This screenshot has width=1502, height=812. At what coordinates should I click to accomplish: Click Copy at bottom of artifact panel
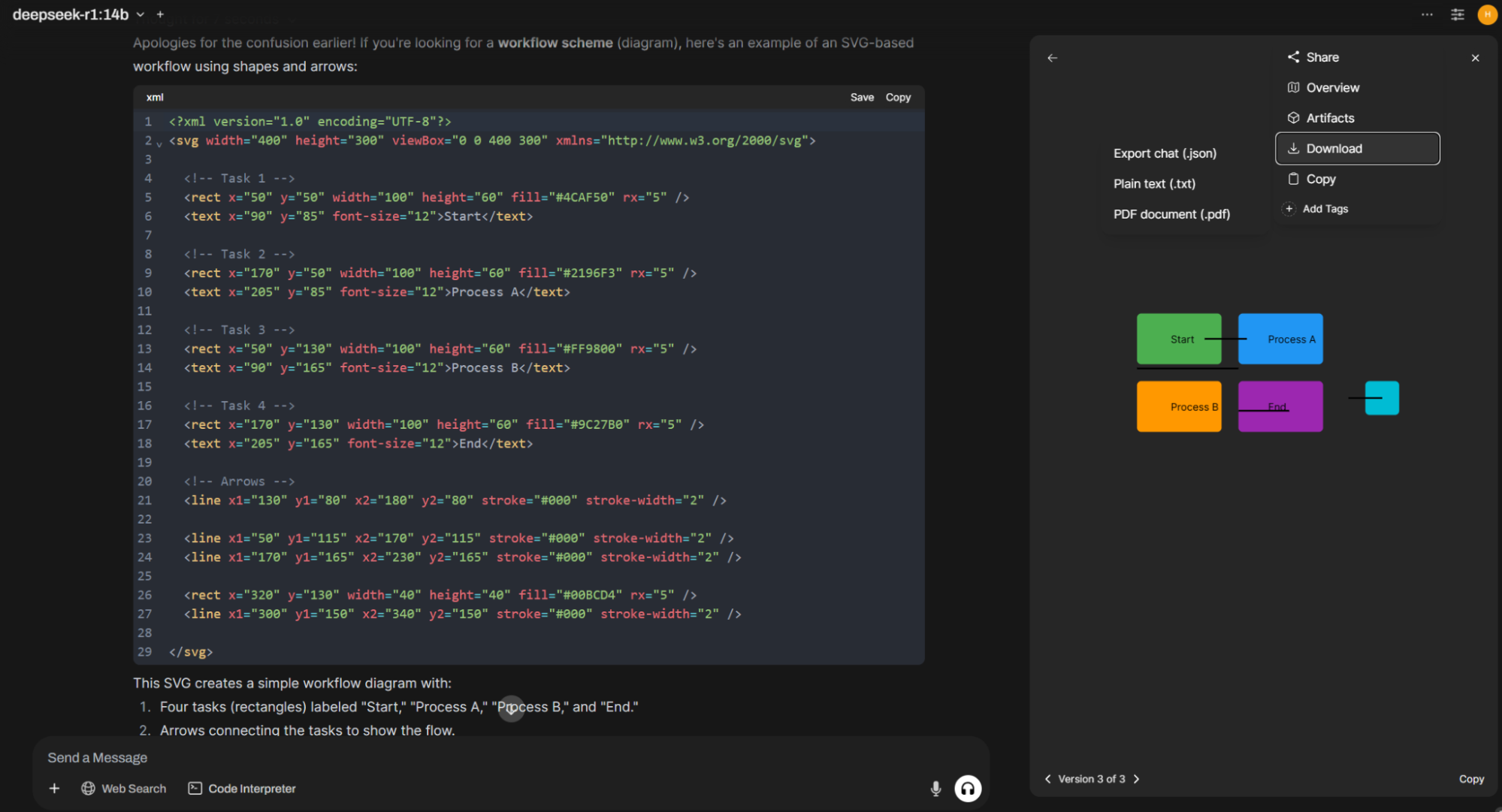1470,779
